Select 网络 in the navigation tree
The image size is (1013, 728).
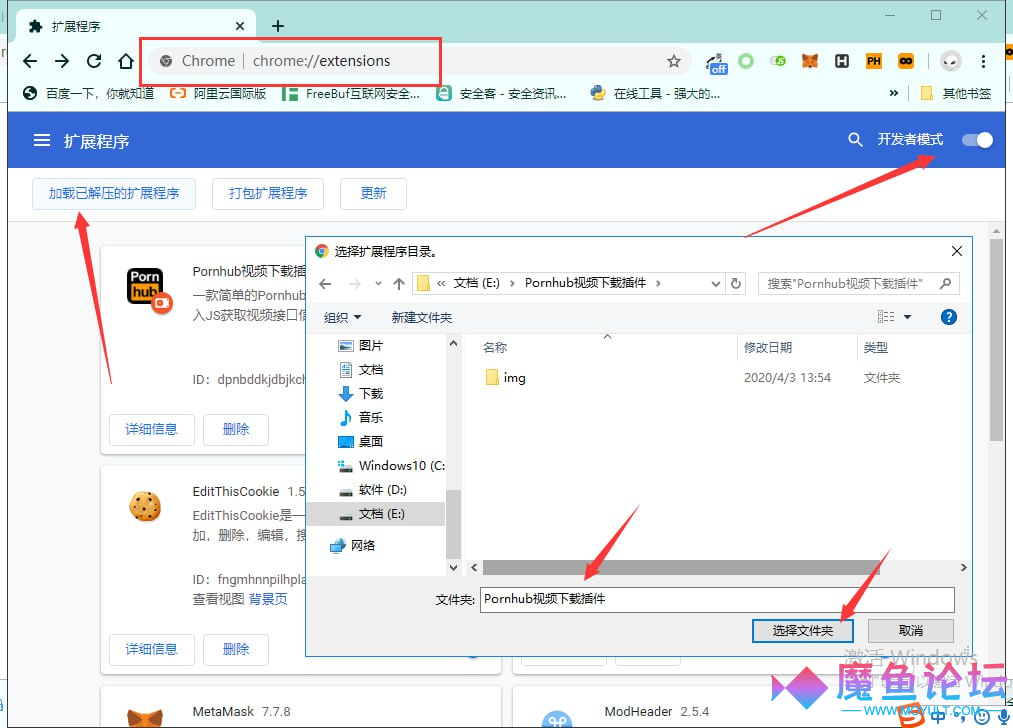tap(353, 546)
